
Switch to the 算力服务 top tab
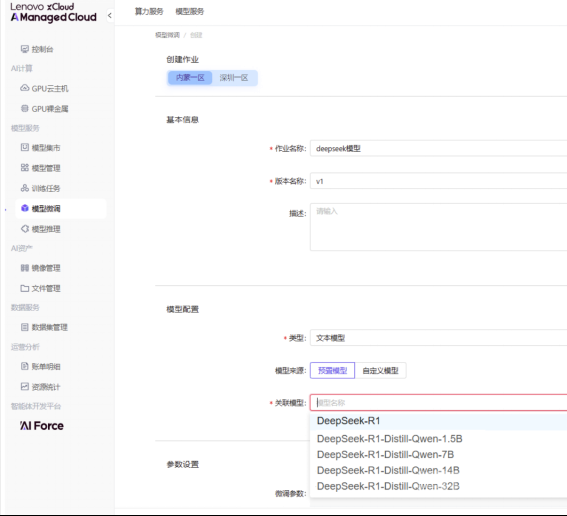point(149,12)
